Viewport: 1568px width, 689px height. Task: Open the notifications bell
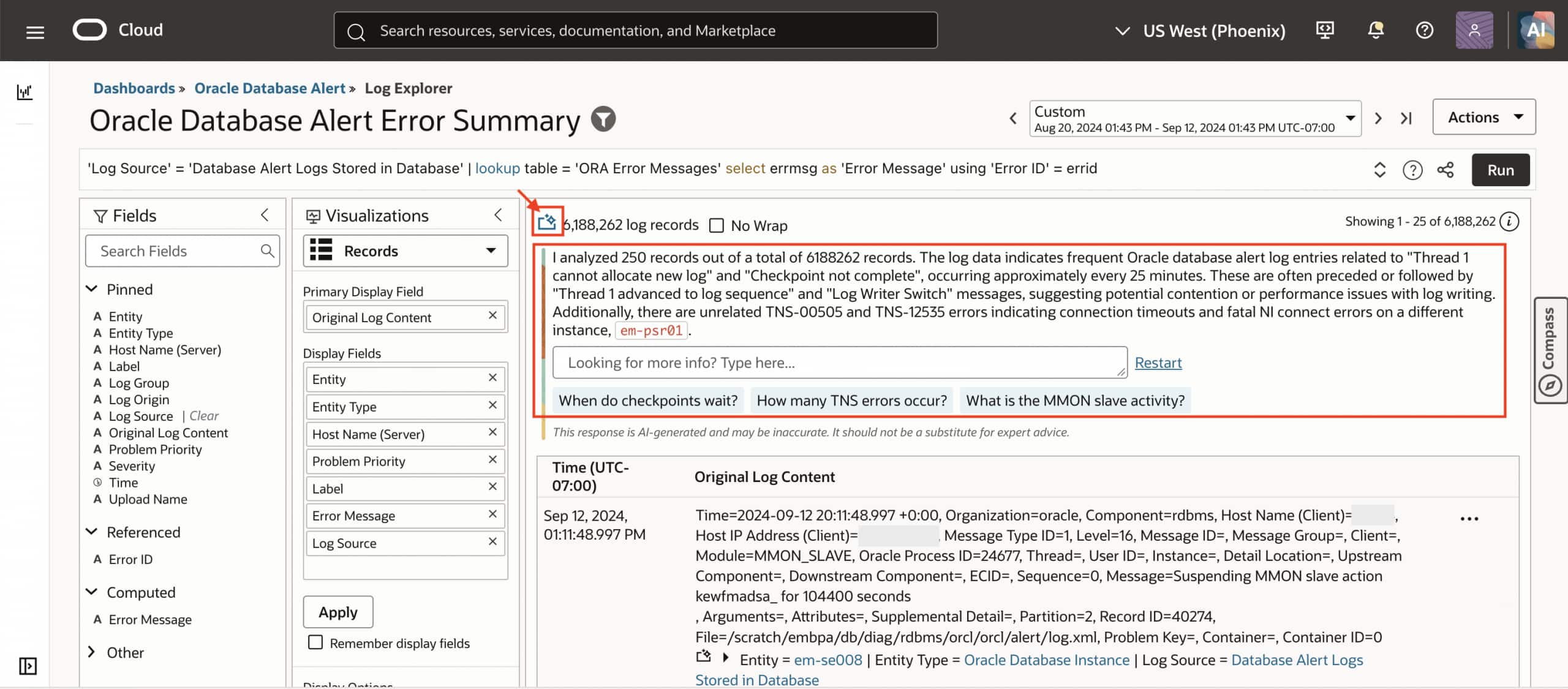click(1376, 30)
